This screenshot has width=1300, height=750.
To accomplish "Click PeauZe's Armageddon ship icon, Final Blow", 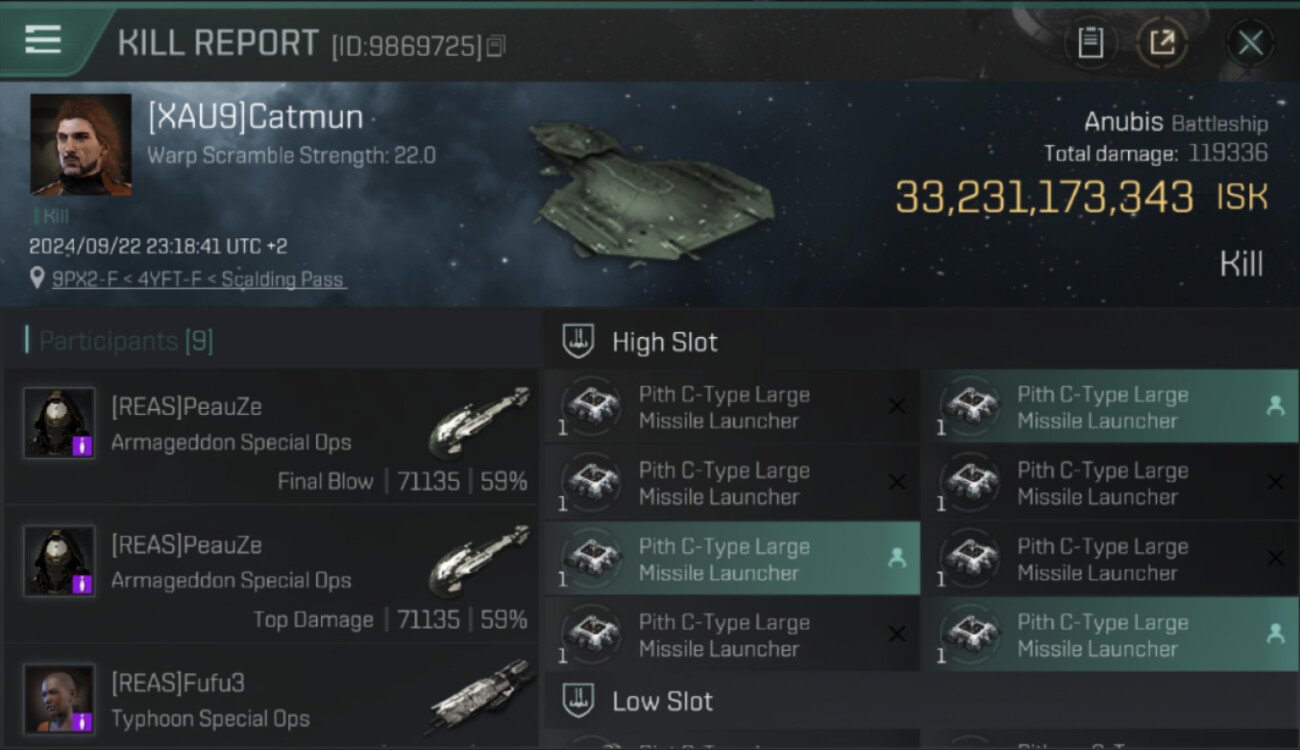I will tap(480, 418).
